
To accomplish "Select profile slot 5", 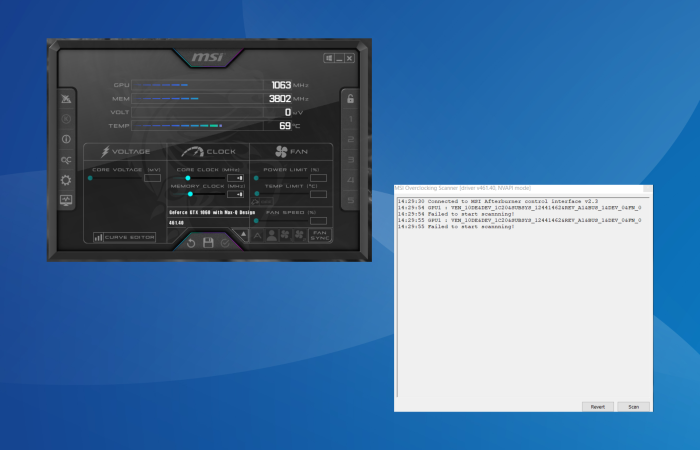I will (350, 200).
